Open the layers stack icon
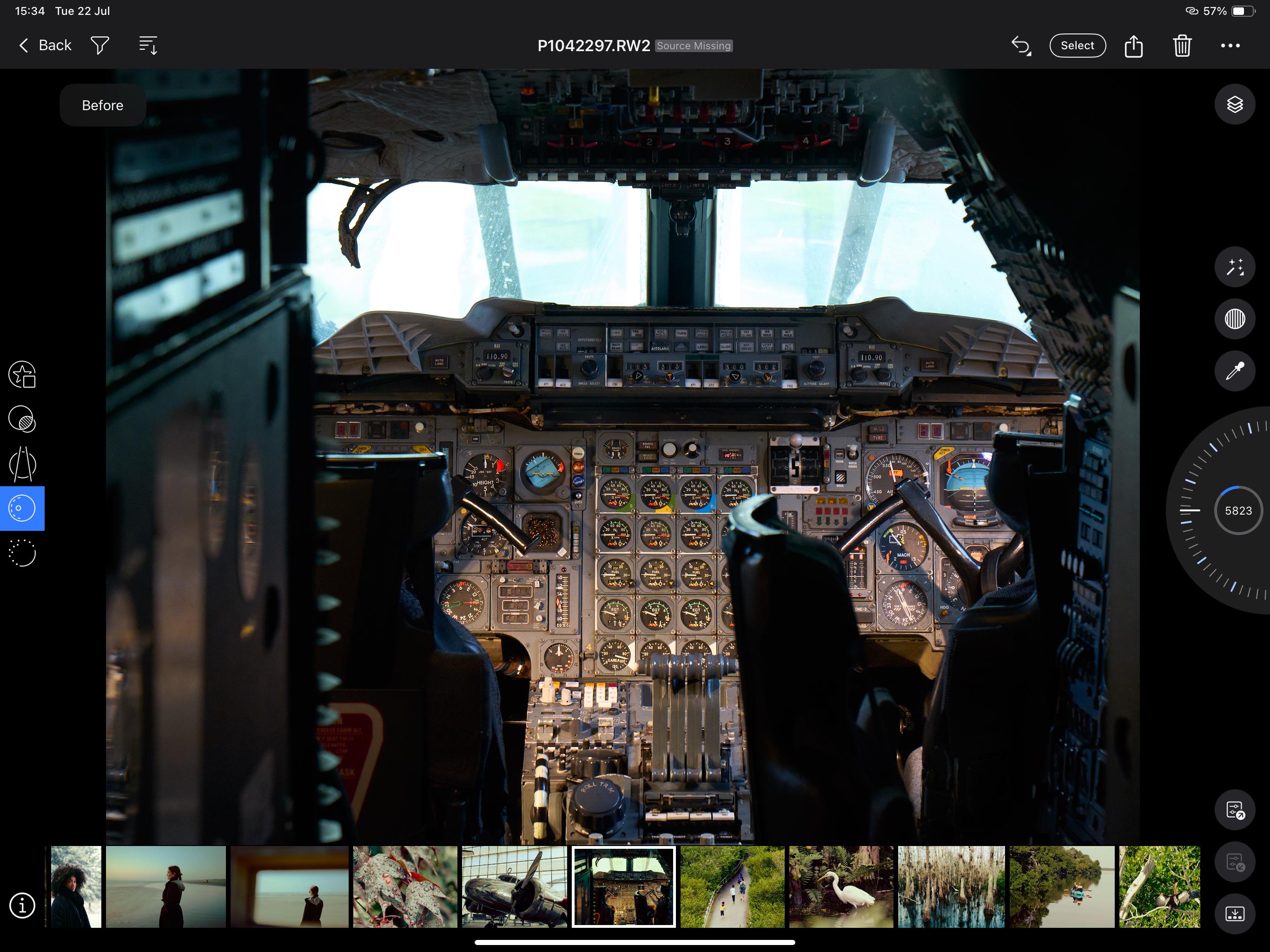 click(x=1234, y=105)
